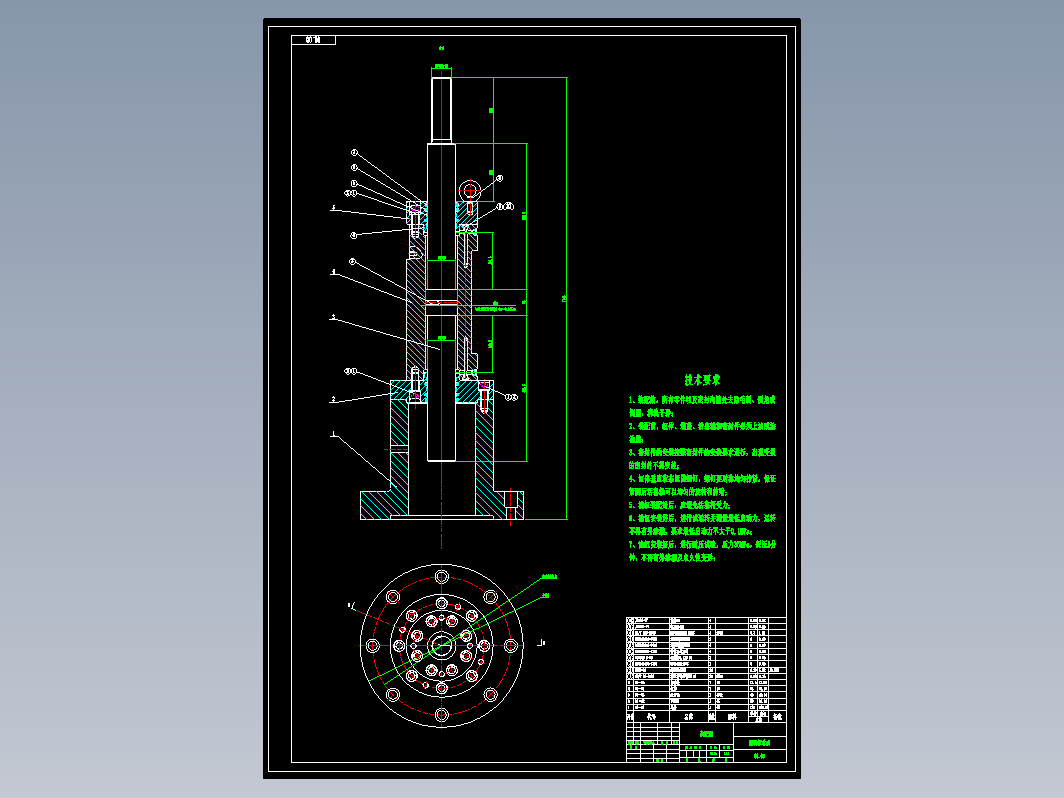Click part leader label 2
The width and height of the screenshot is (1064, 798).
[333, 399]
